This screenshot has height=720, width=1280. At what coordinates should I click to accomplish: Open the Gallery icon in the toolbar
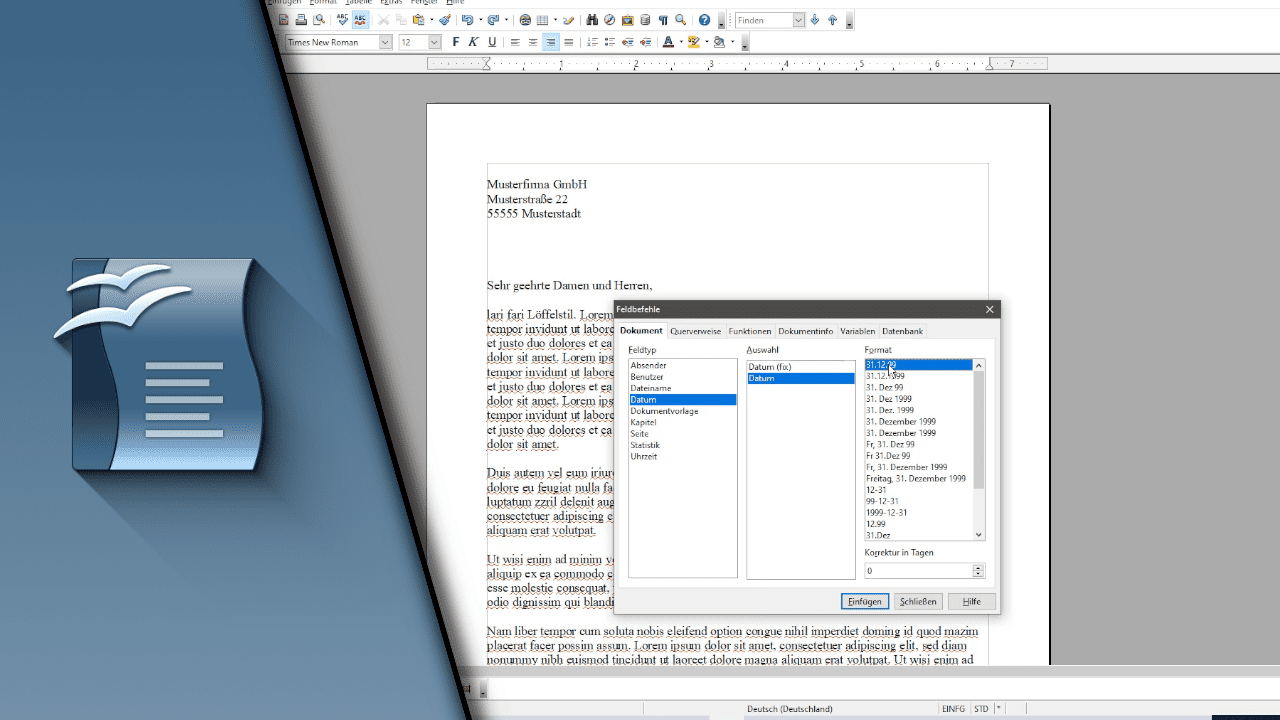click(x=627, y=19)
